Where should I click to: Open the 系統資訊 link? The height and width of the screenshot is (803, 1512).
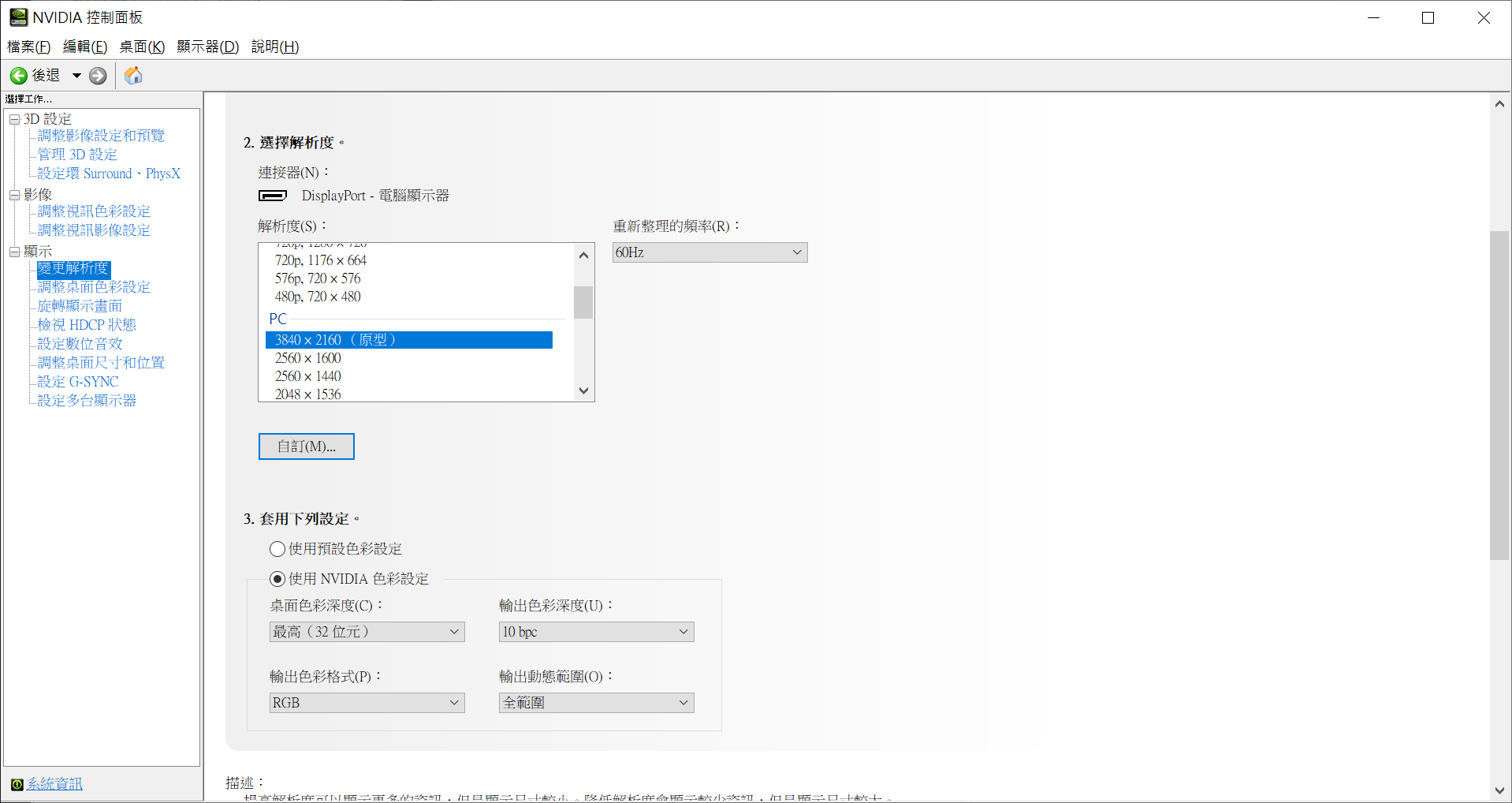[x=54, y=784]
